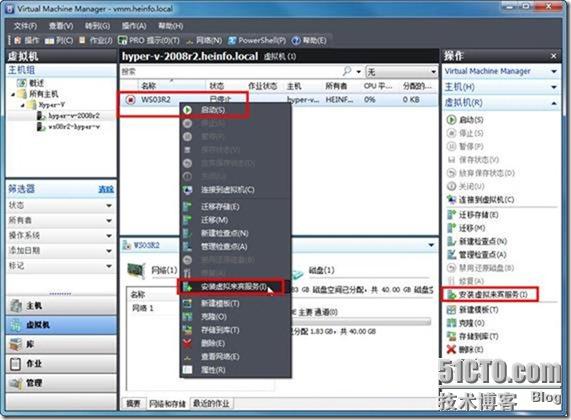The height and width of the screenshot is (420, 571).
Task: Click the red Delete (删除) icon in the context menu
Action: tap(188, 343)
